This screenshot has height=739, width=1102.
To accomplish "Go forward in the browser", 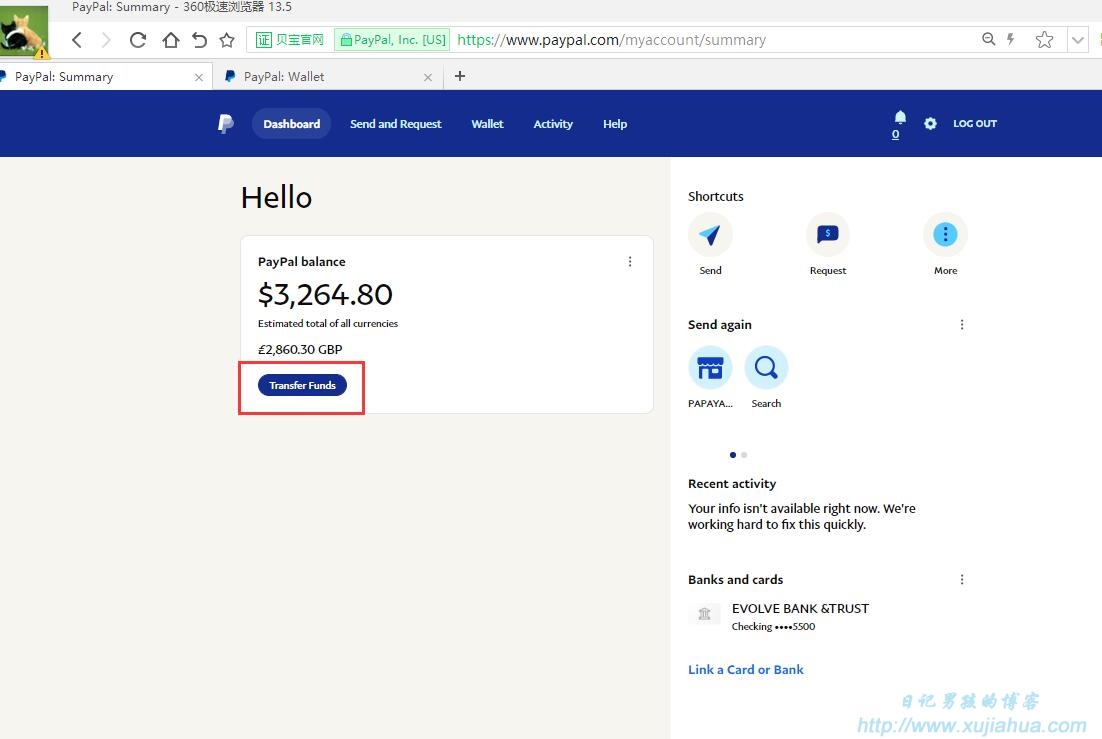I will 105,40.
